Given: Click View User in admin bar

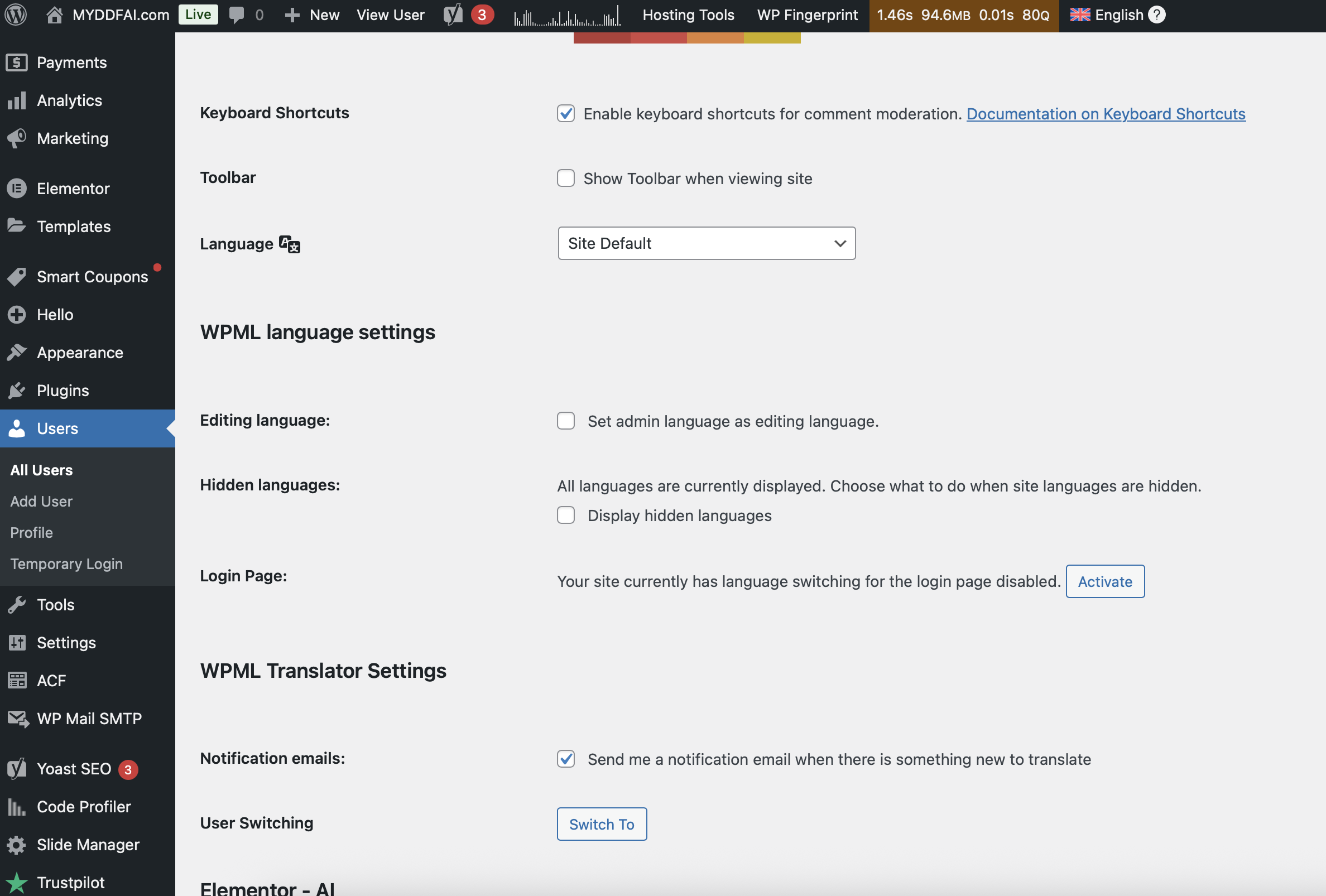Looking at the screenshot, I should [x=390, y=15].
